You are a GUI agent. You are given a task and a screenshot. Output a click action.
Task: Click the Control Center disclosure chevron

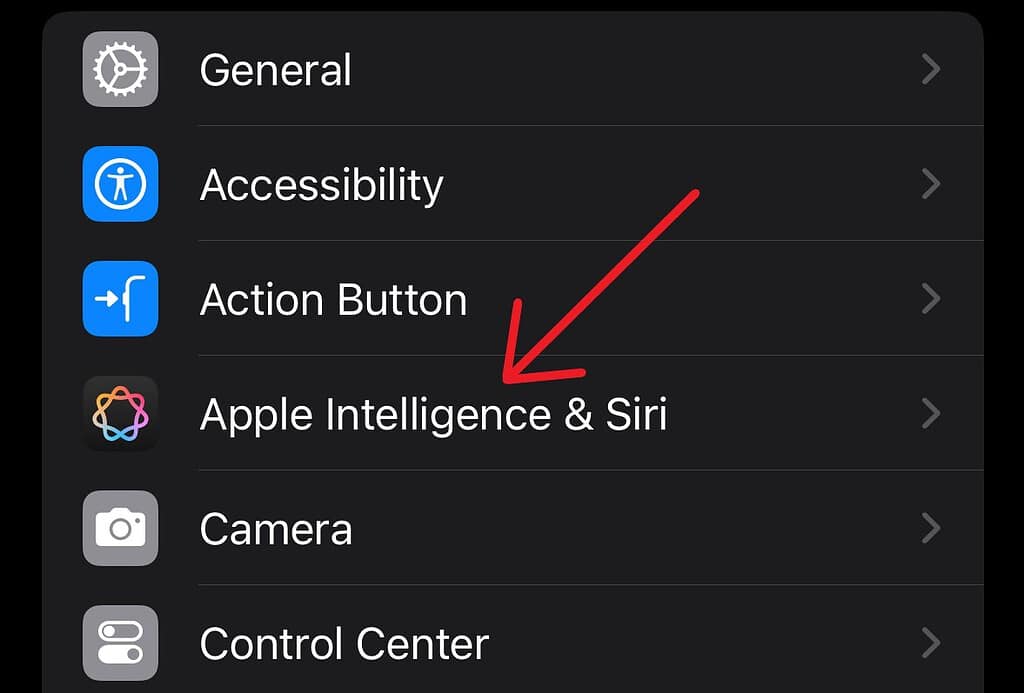point(931,643)
